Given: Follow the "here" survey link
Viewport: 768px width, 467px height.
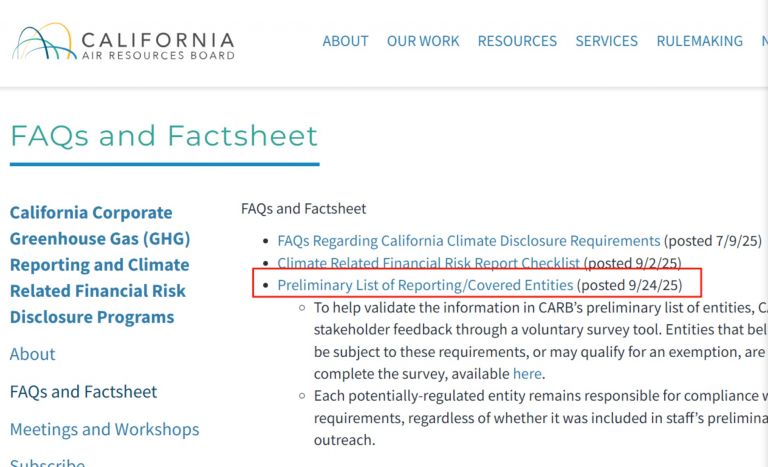Looking at the screenshot, I should [x=527, y=373].
